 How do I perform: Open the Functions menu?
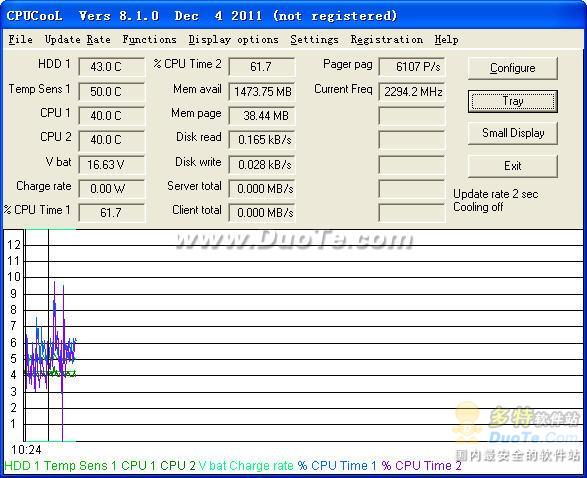click(149, 39)
